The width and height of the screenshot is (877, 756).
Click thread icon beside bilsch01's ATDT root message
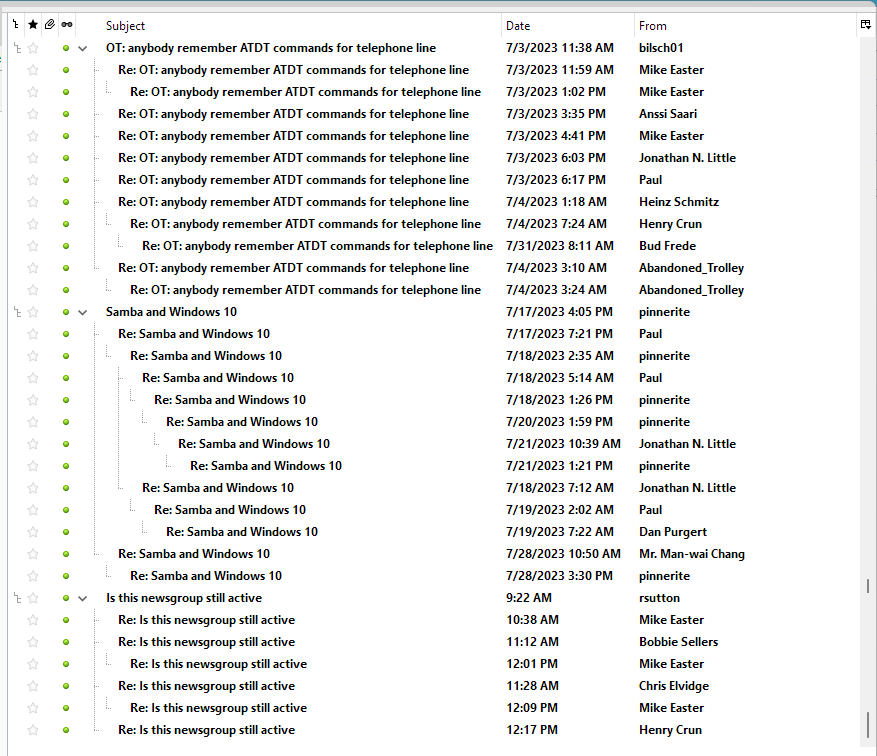tap(17, 48)
